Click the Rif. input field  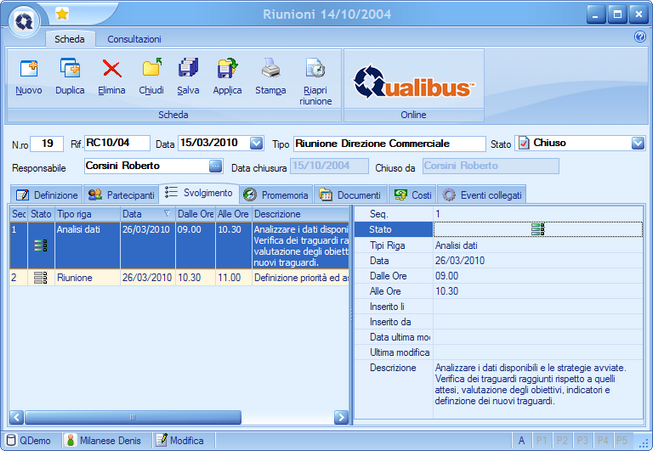click(x=116, y=143)
